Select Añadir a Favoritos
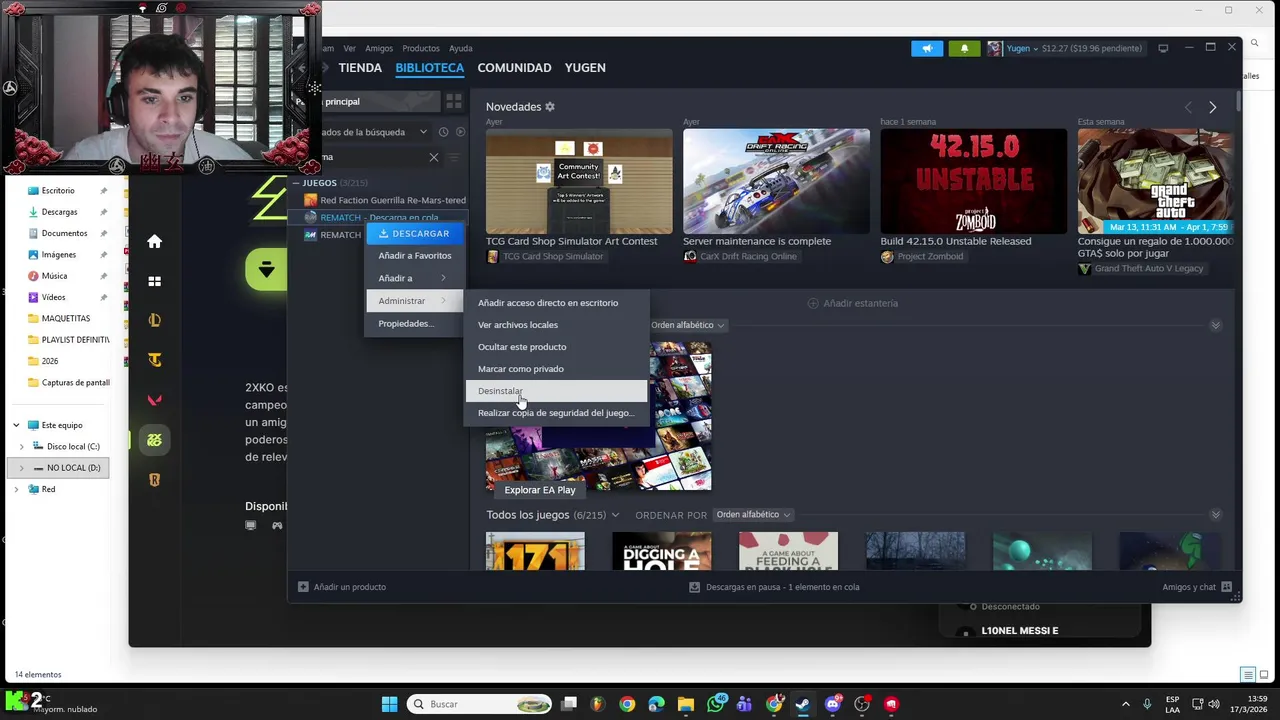Image resolution: width=1280 pixels, height=720 pixels. click(x=415, y=256)
